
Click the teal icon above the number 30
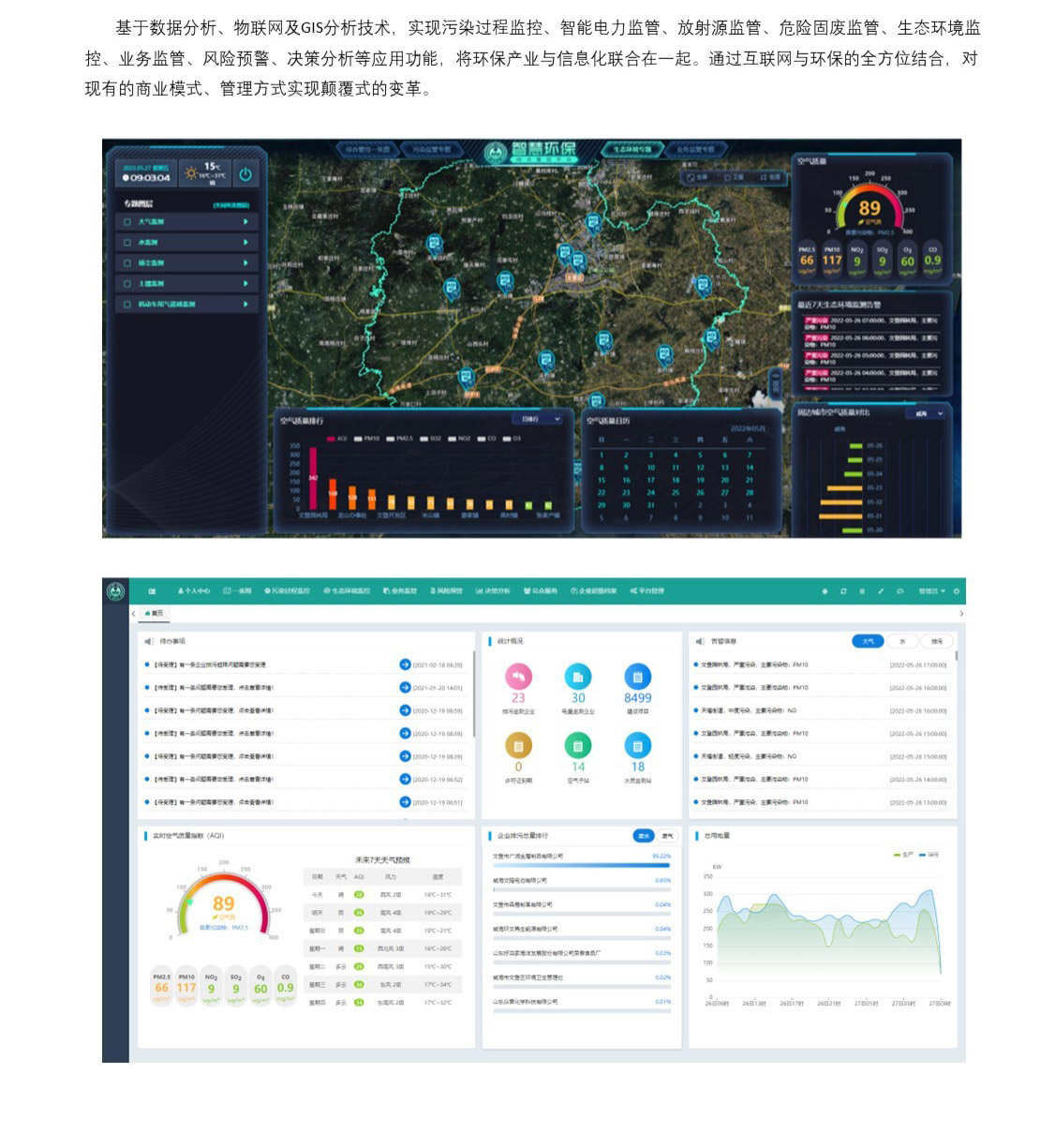[x=578, y=676]
